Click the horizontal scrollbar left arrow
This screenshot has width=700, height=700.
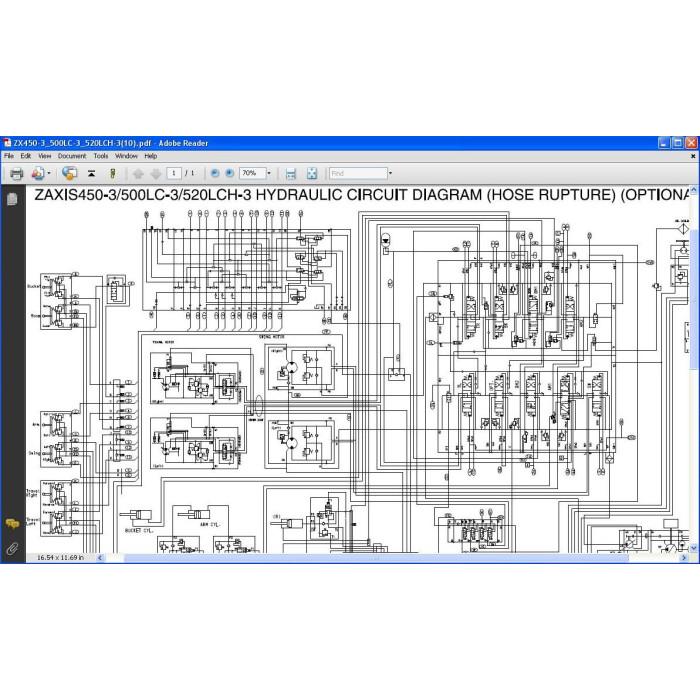[100, 558]
